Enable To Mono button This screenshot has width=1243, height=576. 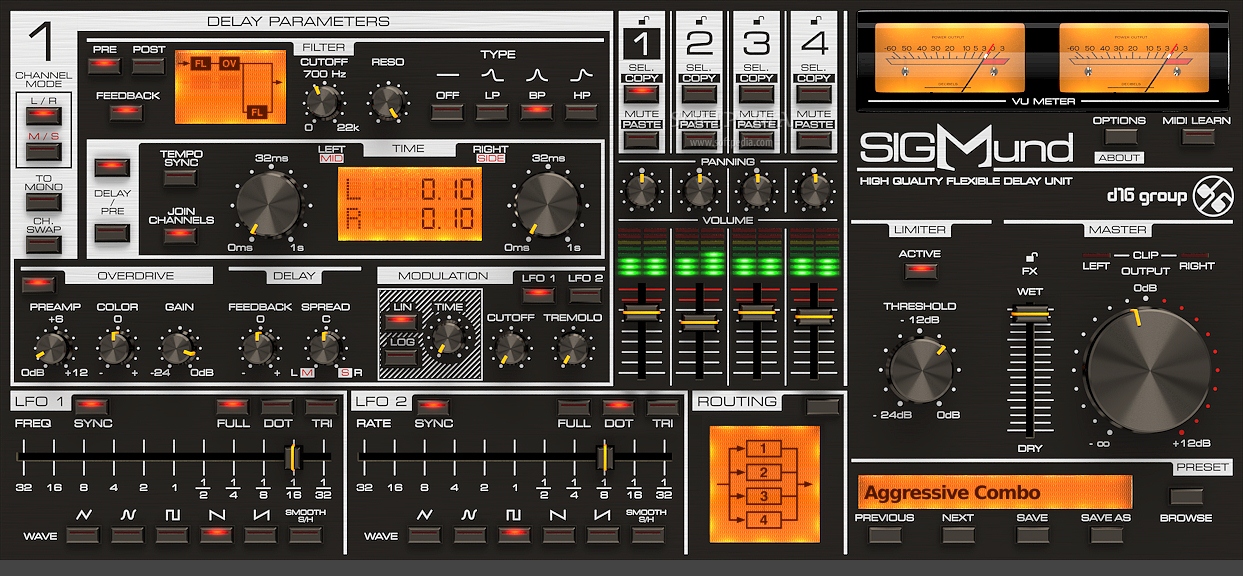(x=43, y=200)
